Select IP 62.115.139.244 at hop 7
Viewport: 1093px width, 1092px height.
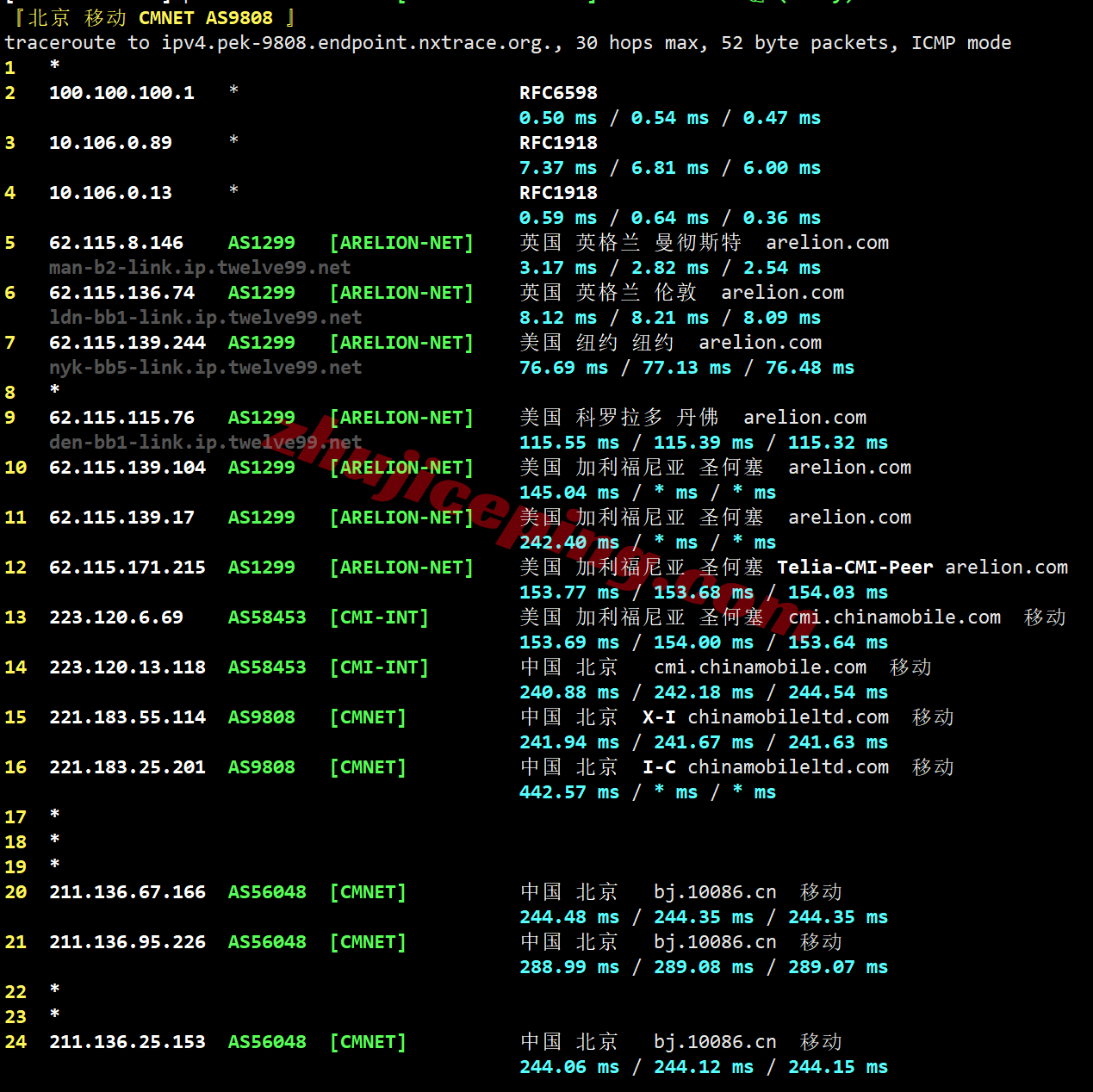click(x=127, y=343)
